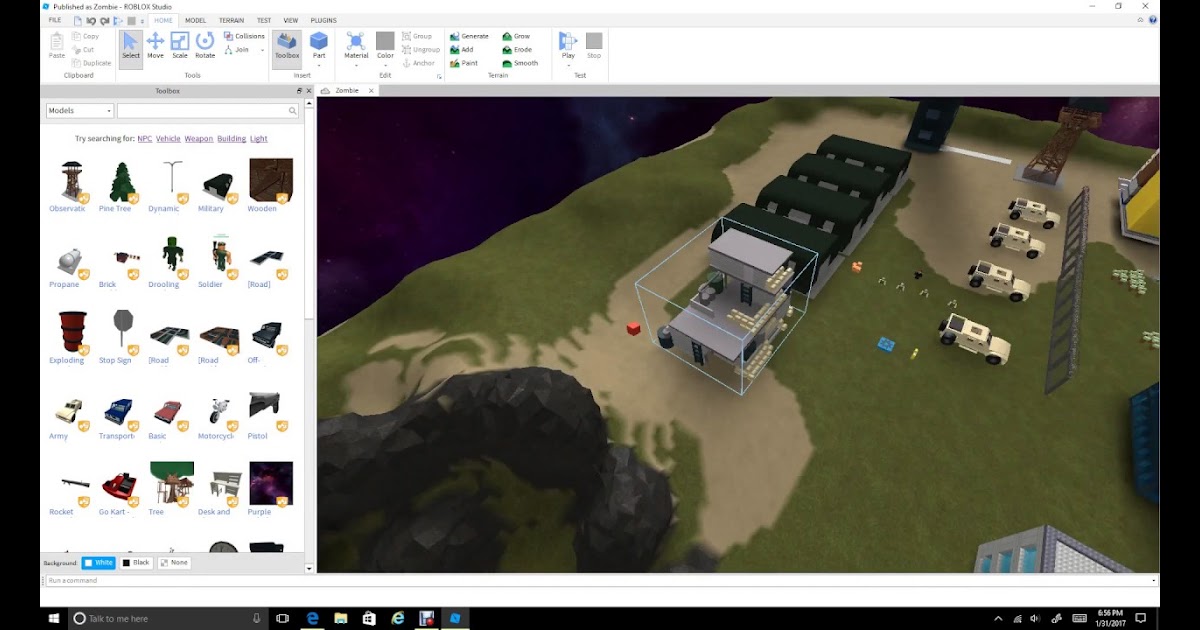Open the FILE menu
The image size is (1200, 630).
pyautogui.click(x=55, y=20)
